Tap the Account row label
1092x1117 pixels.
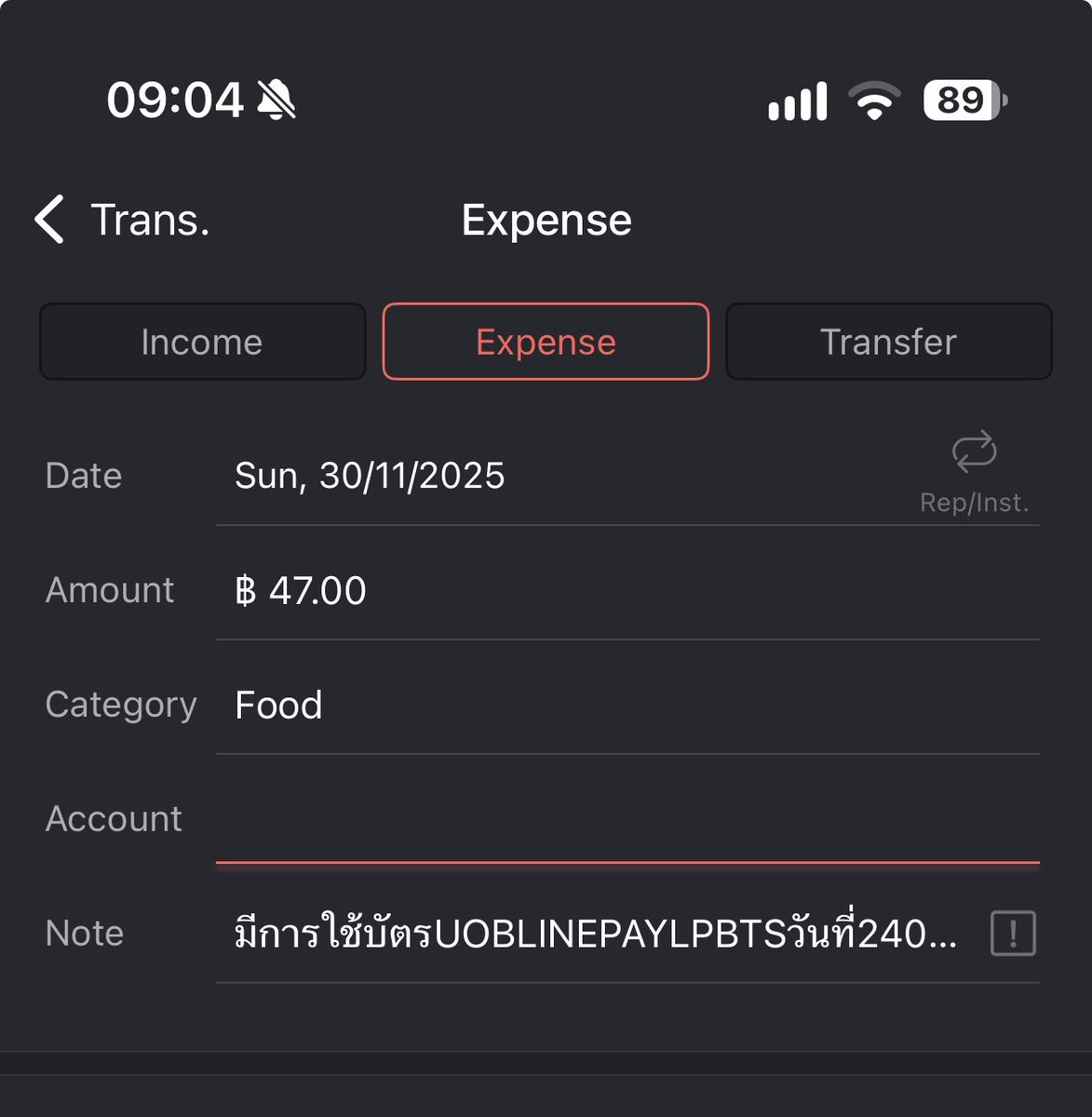[x=114, y=819]
